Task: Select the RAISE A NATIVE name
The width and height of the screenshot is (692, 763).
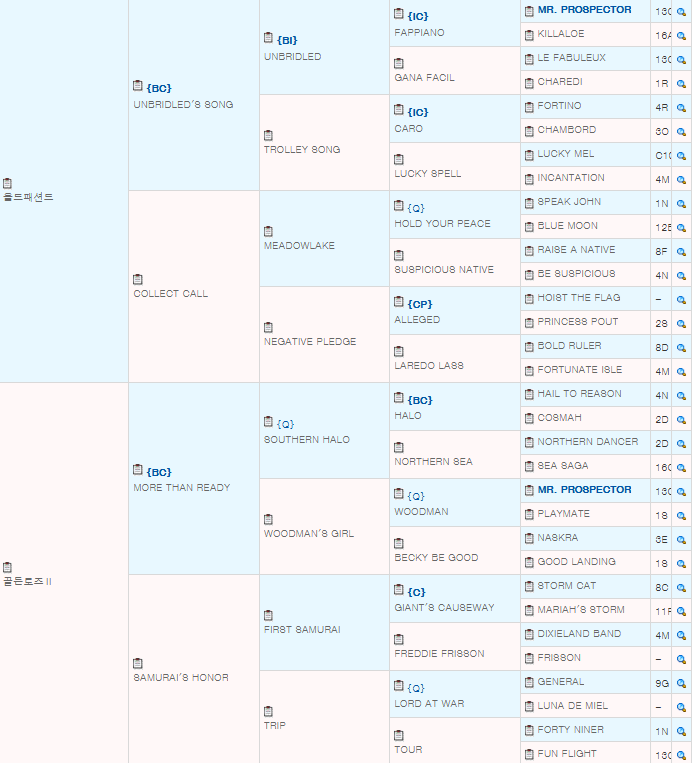Action: pyautogui.click(x=576, y=250)
